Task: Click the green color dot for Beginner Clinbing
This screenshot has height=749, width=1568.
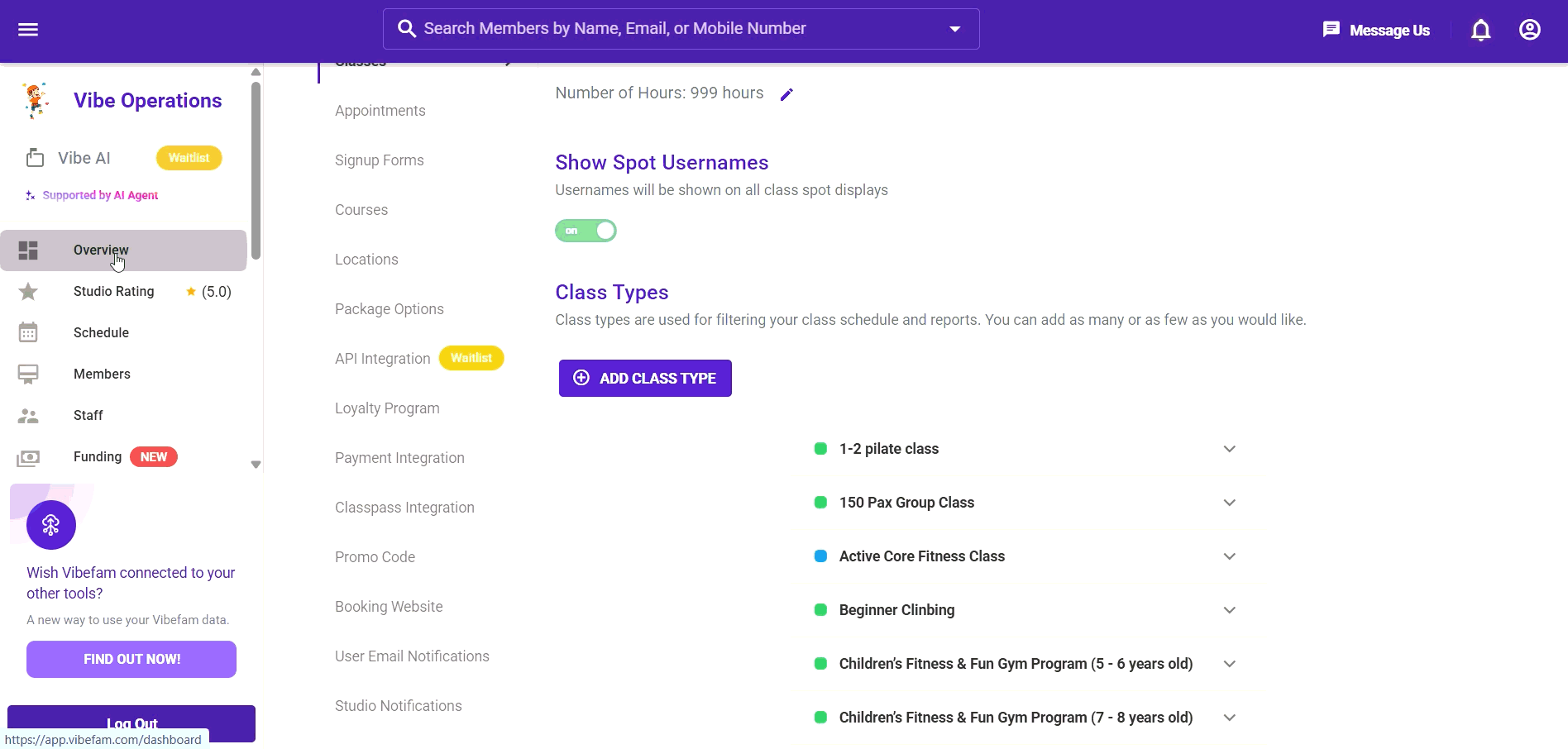Action: click(820, 610)
